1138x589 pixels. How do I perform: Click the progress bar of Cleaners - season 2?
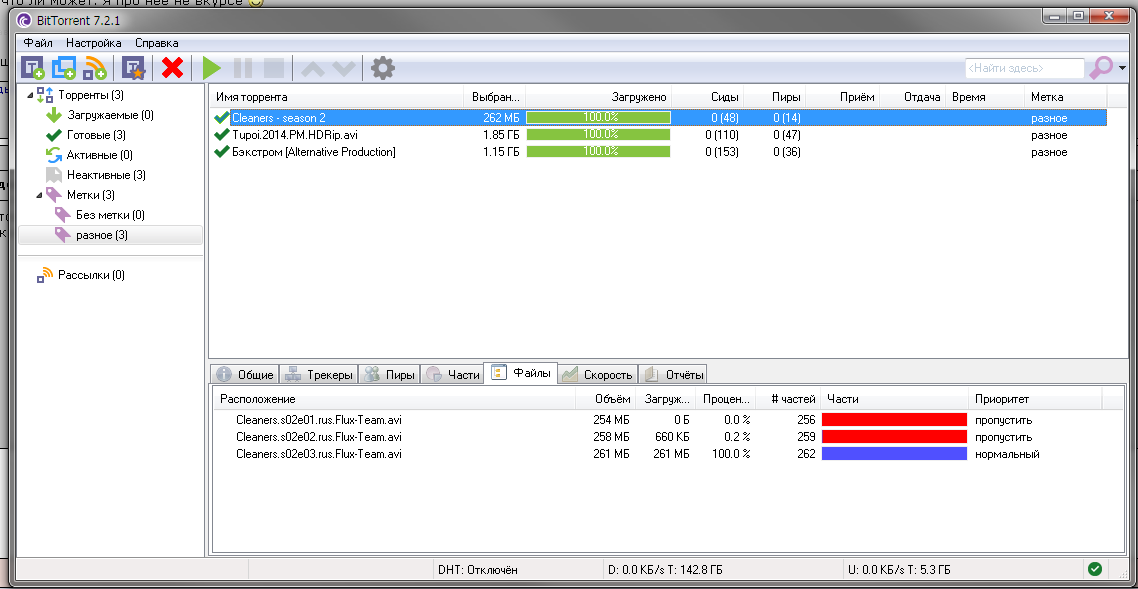[598, 118]
